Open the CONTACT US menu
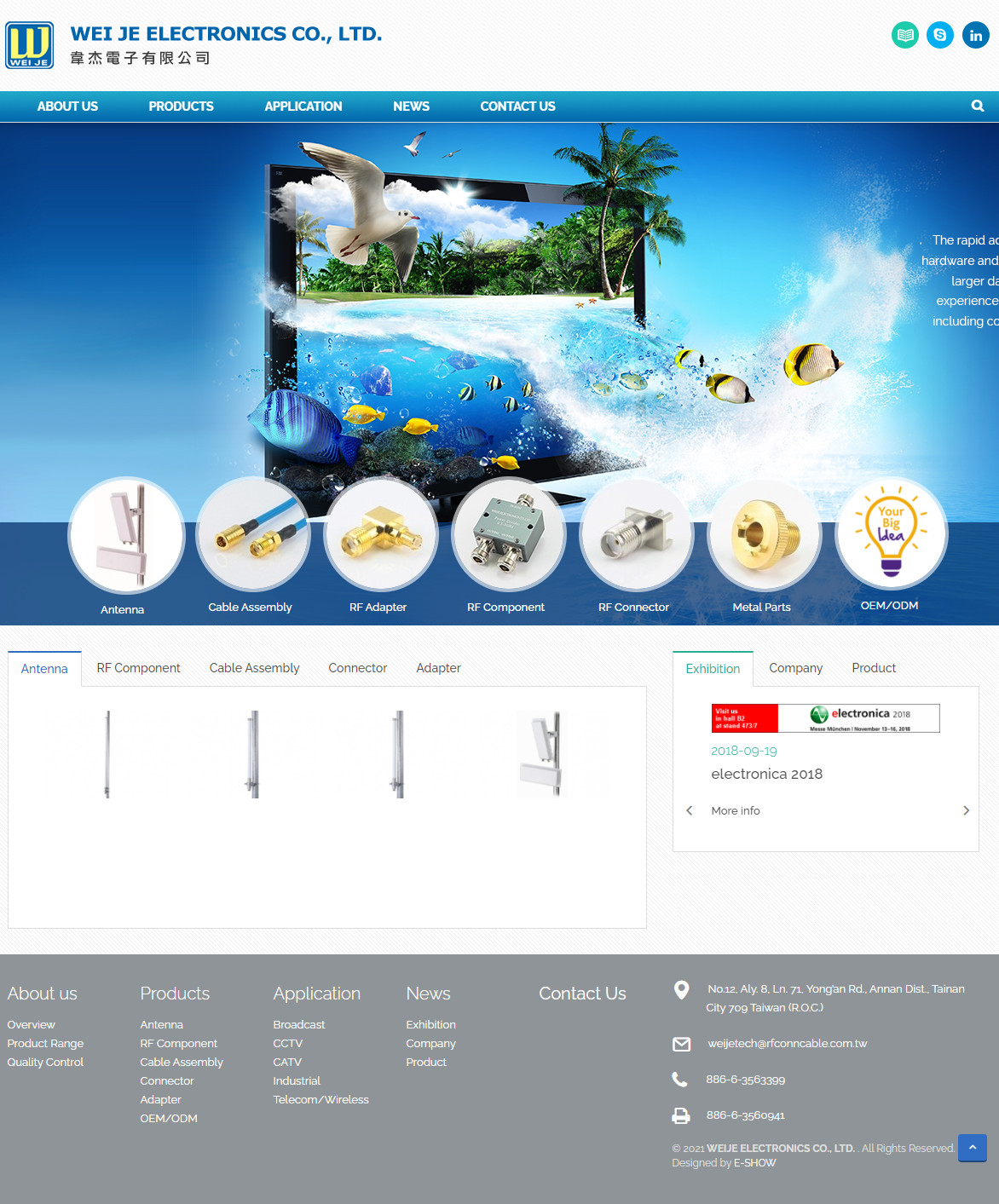 tap(517, 107)
